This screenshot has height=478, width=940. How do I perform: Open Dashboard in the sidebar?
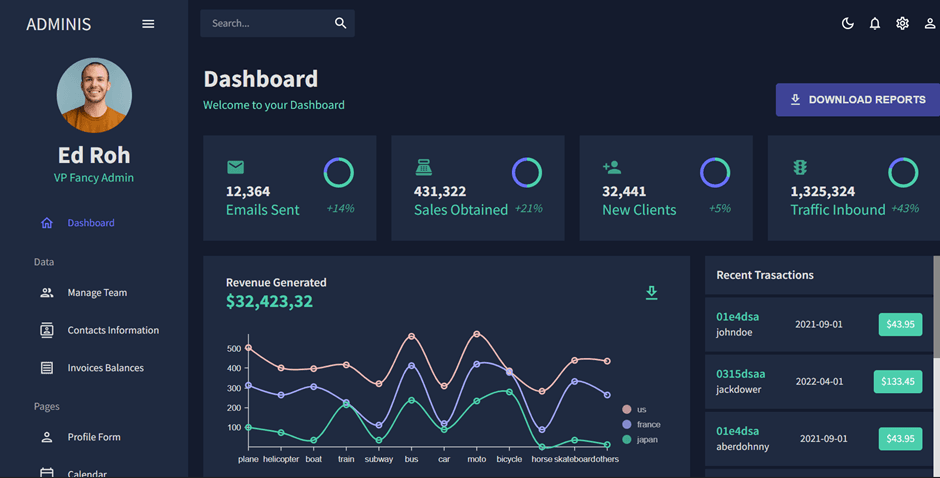91,223
